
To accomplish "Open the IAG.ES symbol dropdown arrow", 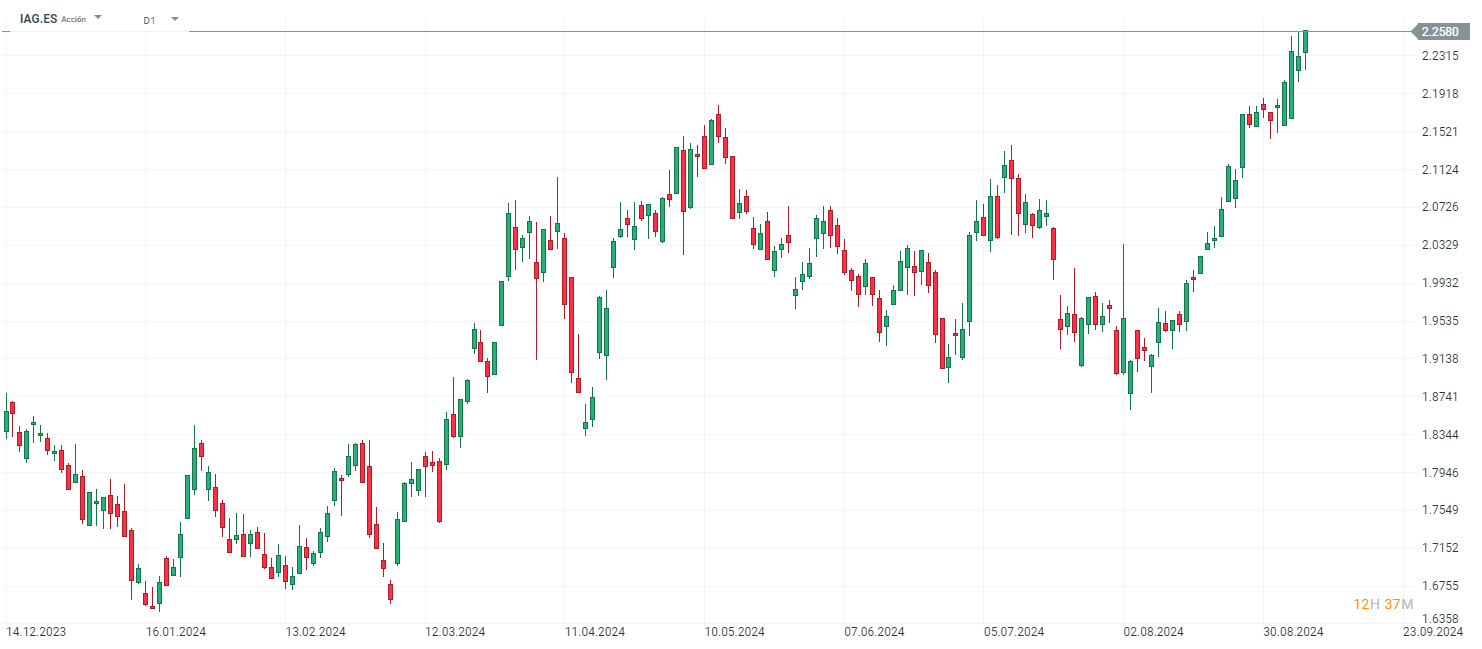I will pyautogui.click(x=98, y=18).
